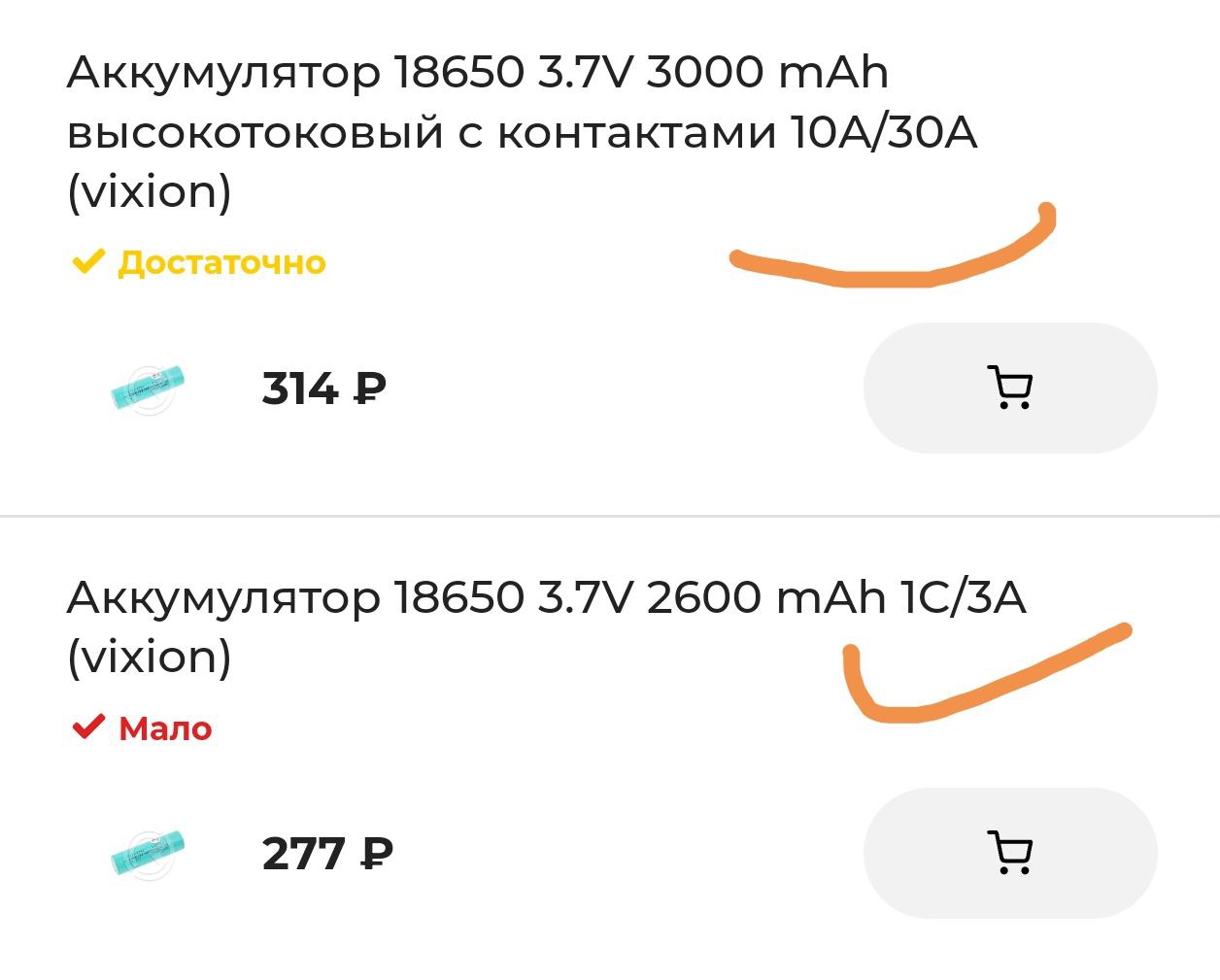Click the yellow "Достаточно" checkmark icon
This screenshot has width=1220, height=980.
pos(88,261)
